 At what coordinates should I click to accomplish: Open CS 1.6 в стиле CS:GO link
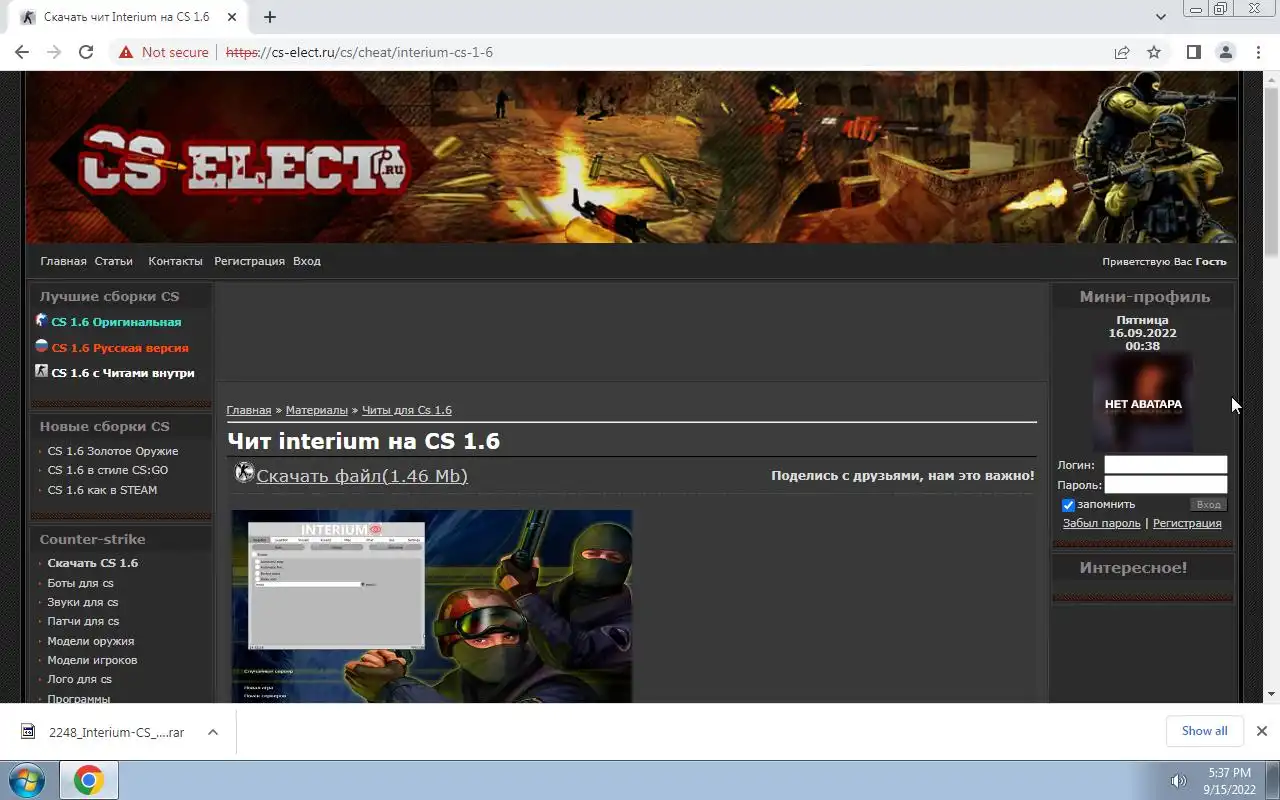coord(108,470)
